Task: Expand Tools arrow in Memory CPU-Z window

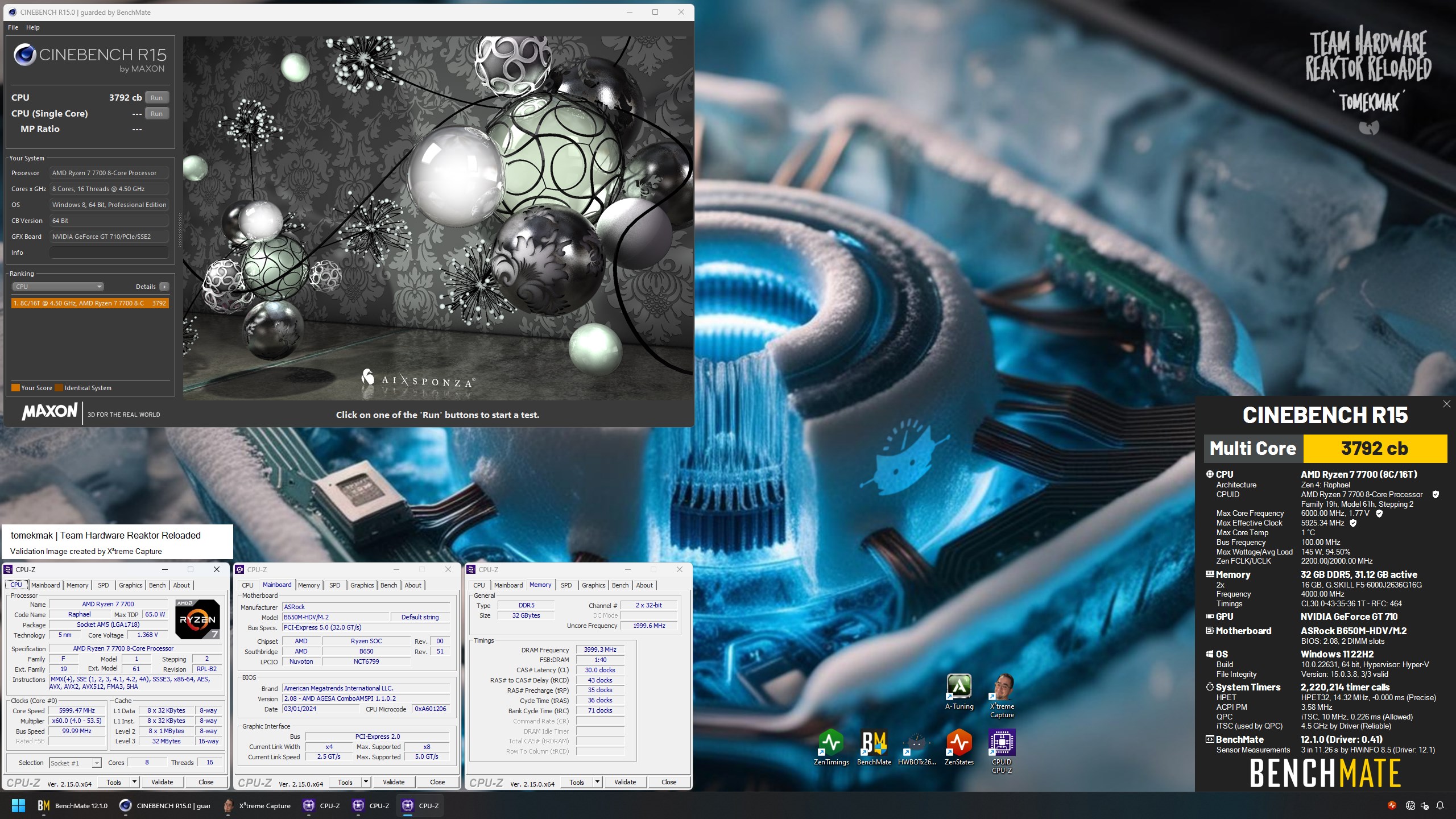Action: pyautogui.click(x=597, y=782)
